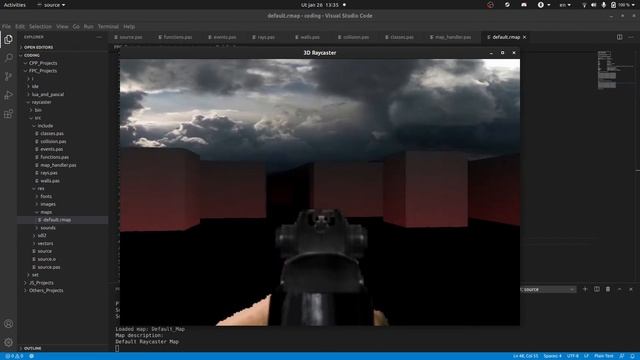This screenshot has width=640, height=360.
Task: Click 'Plain Text' language mode in status bar
Action: click(x=604, y=356)
